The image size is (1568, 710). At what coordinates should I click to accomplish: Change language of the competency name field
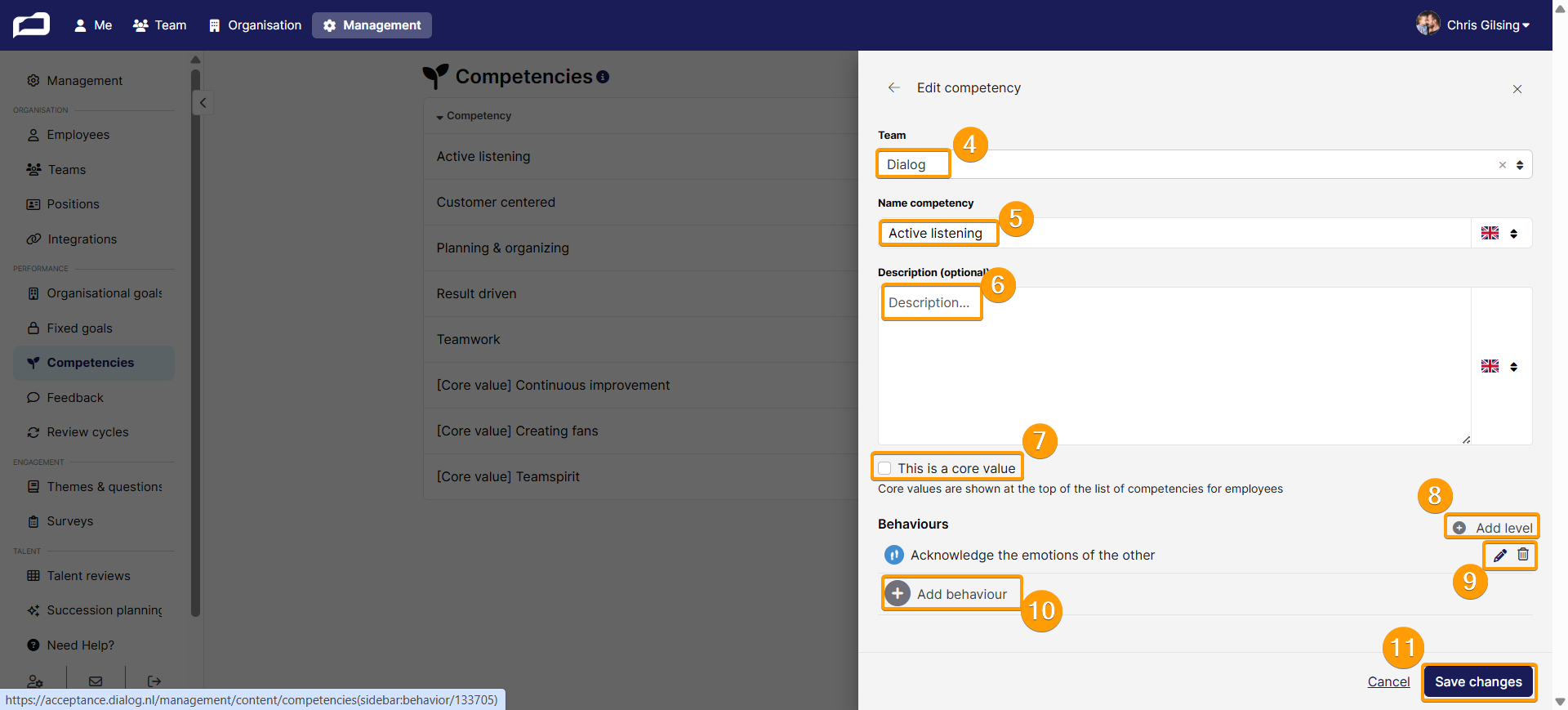tap(1500, 233)
